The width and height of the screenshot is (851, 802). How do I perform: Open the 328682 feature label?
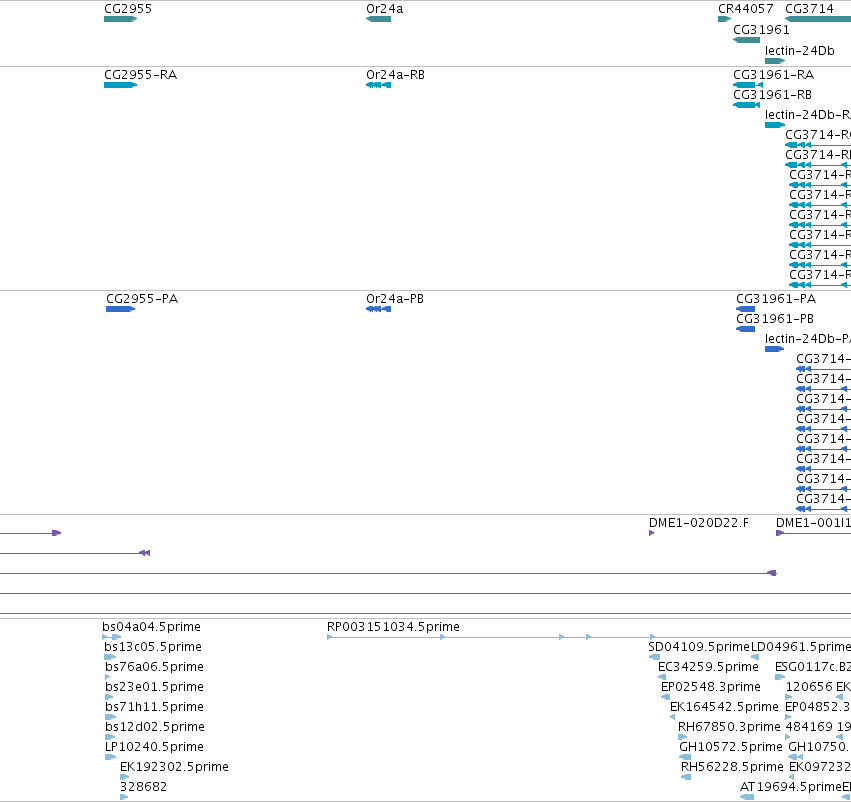click(143, 787)
